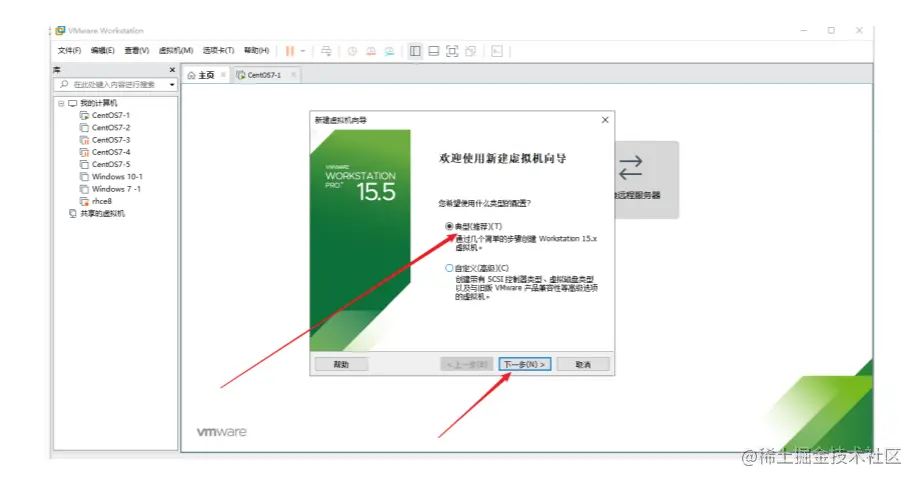Click the revert to snapshot icon
The height and width of the screenshot is (483, 918).
[x=371, y=51]
